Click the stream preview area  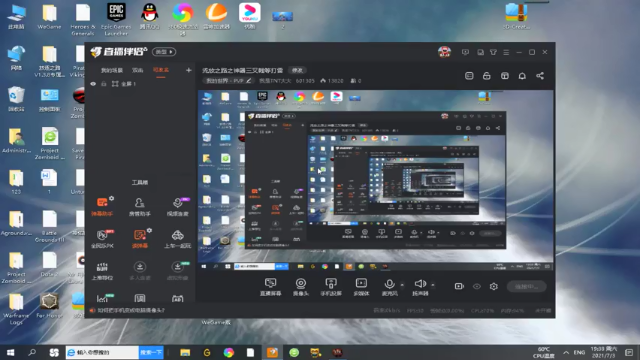pyautogui.click(x=376, y=180)
